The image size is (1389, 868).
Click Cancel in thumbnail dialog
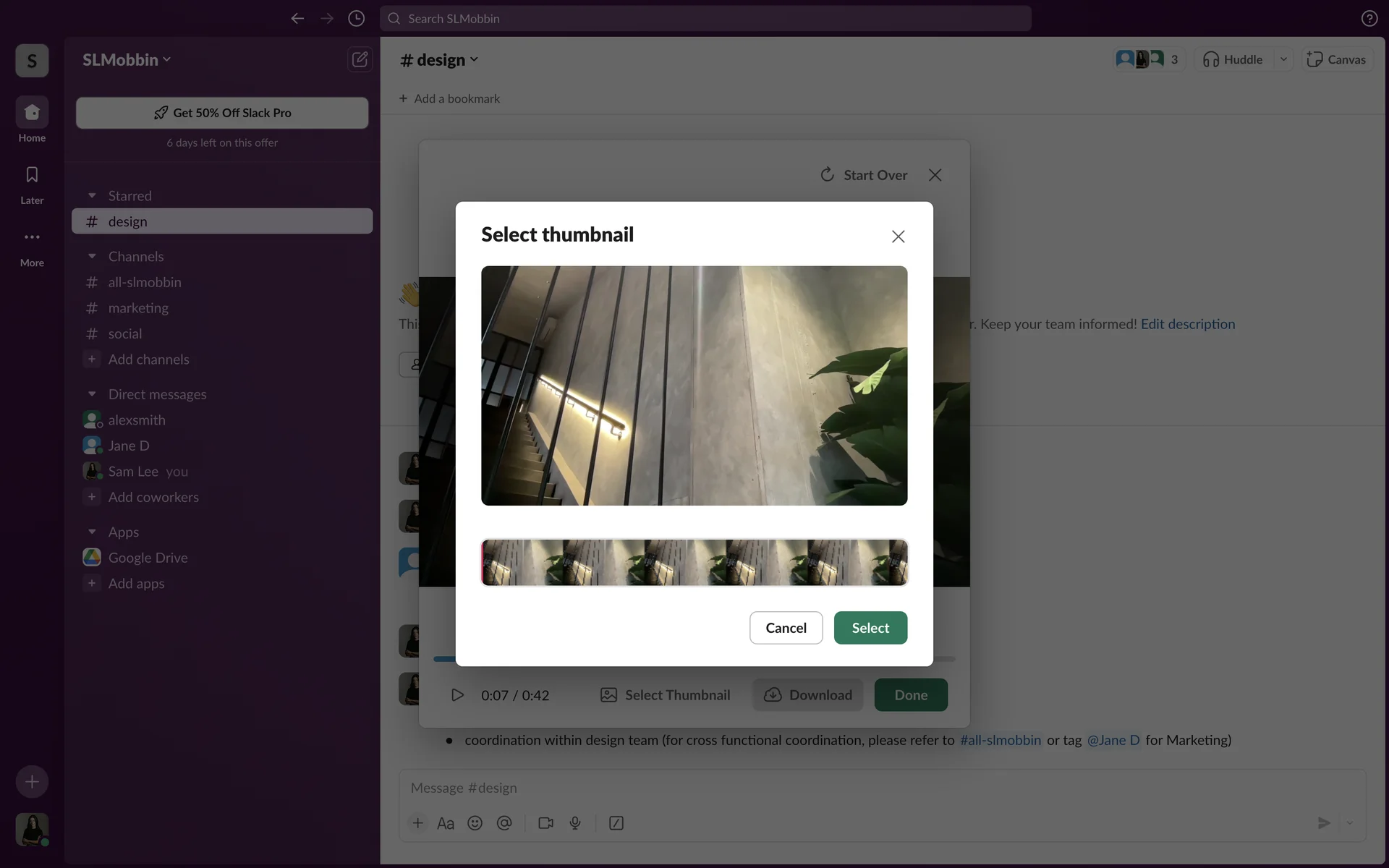click(786, 628)
